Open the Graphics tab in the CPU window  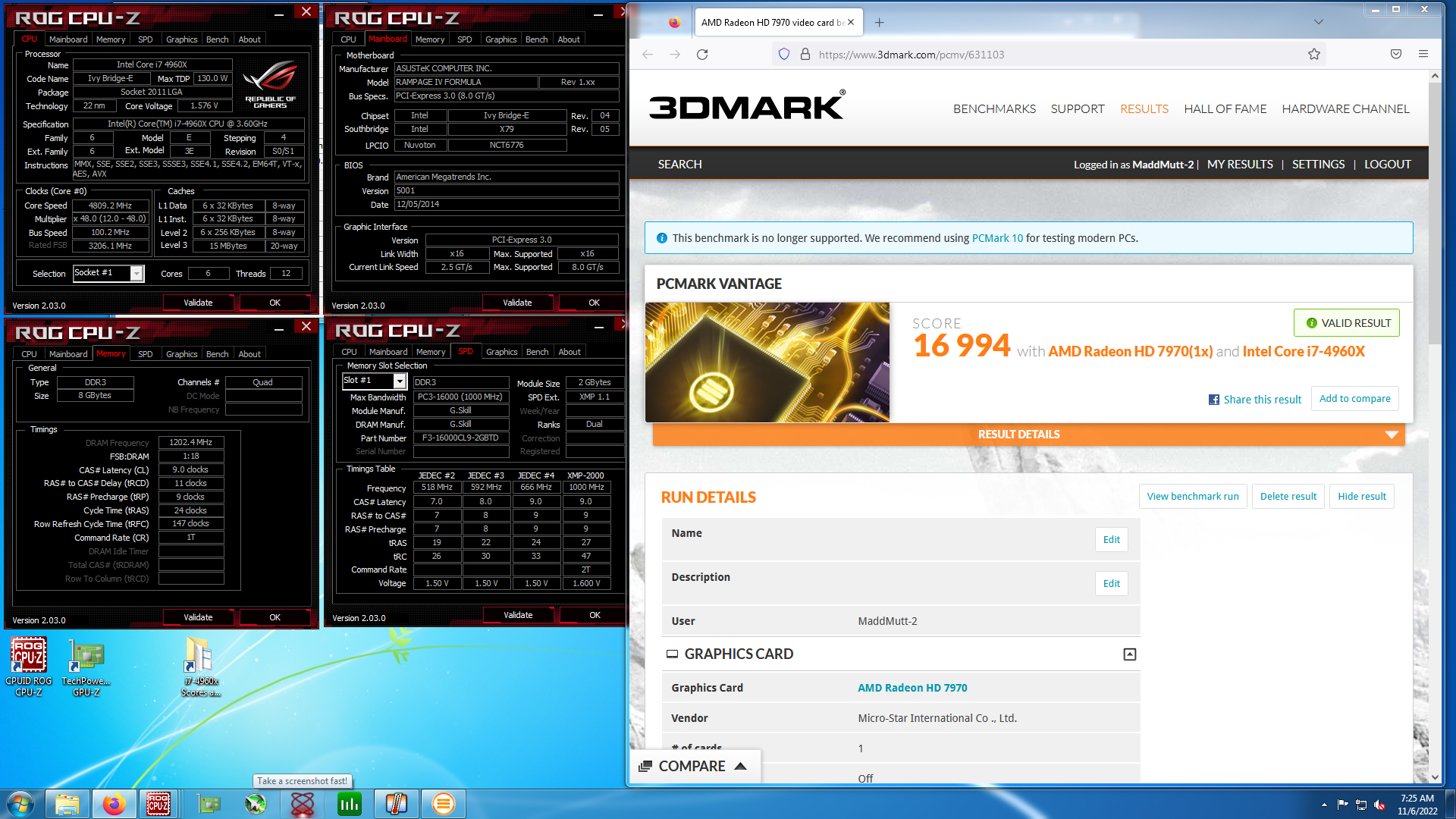pyautogui.click(x=182, y=39)
